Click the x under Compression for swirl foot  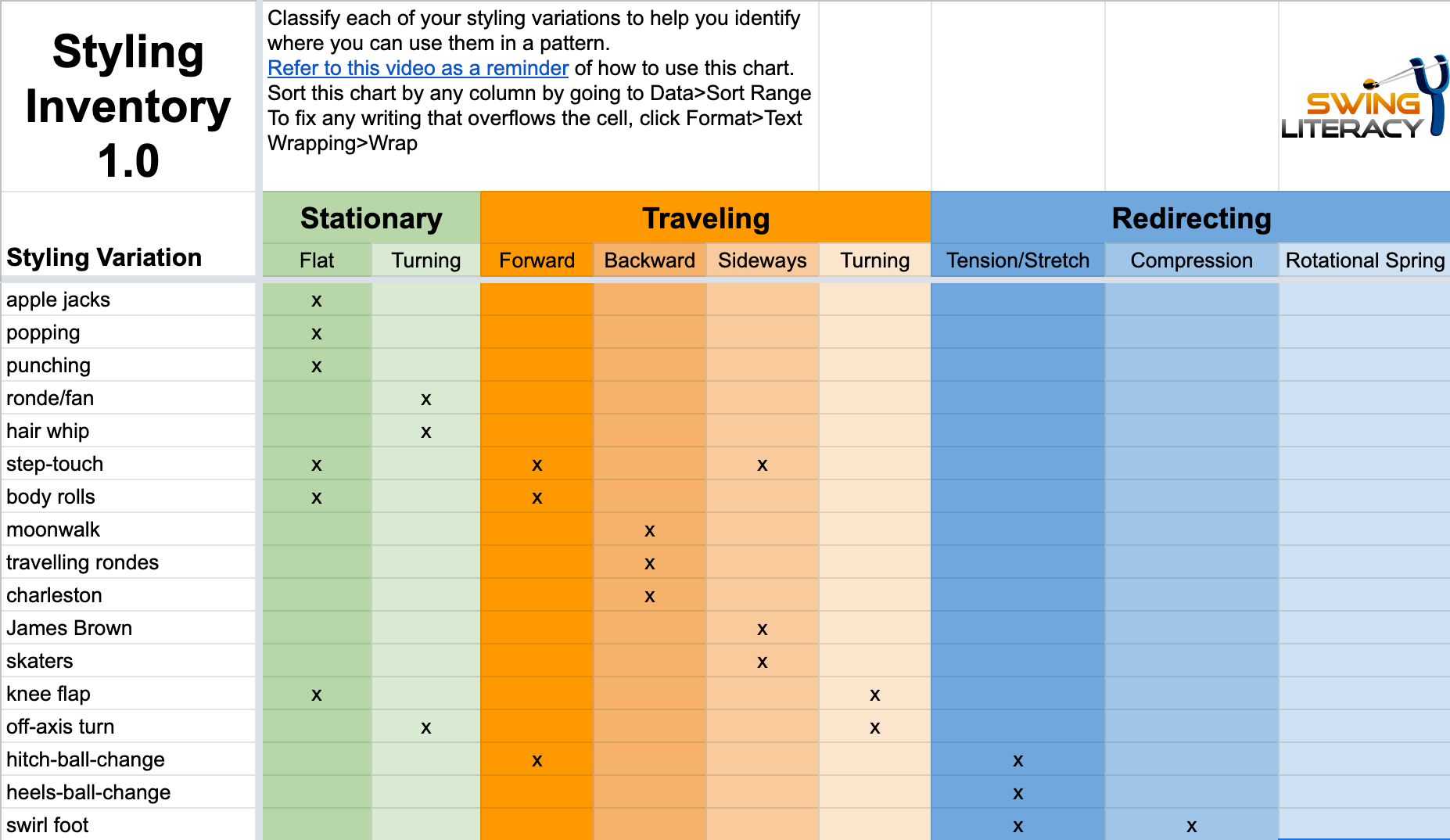click(x=1191, y=826)
